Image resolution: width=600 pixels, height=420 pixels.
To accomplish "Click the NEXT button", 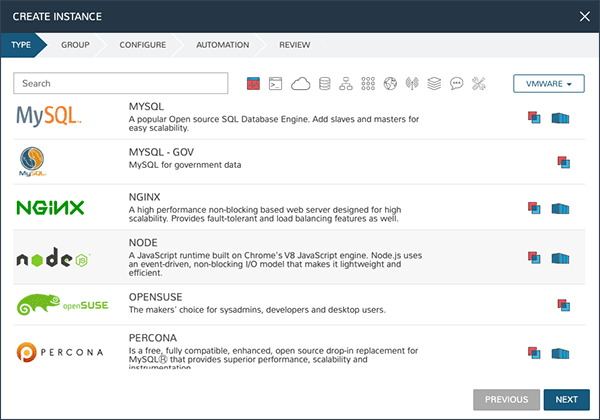I will (567, 400).
